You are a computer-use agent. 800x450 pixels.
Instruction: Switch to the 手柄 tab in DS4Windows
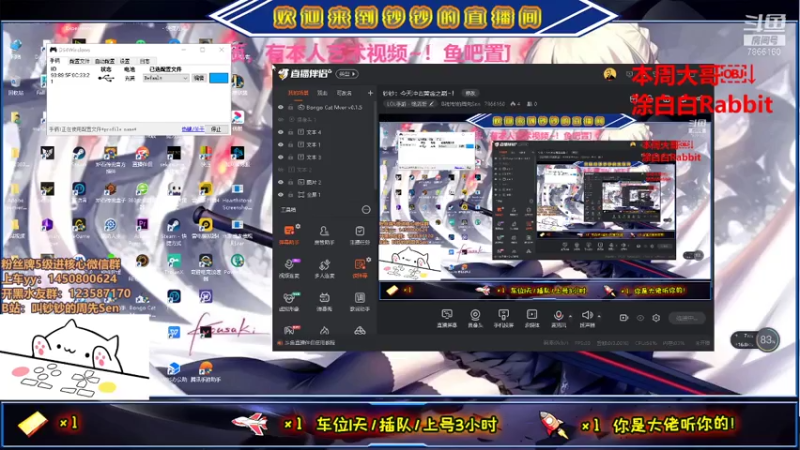point(55,61)
